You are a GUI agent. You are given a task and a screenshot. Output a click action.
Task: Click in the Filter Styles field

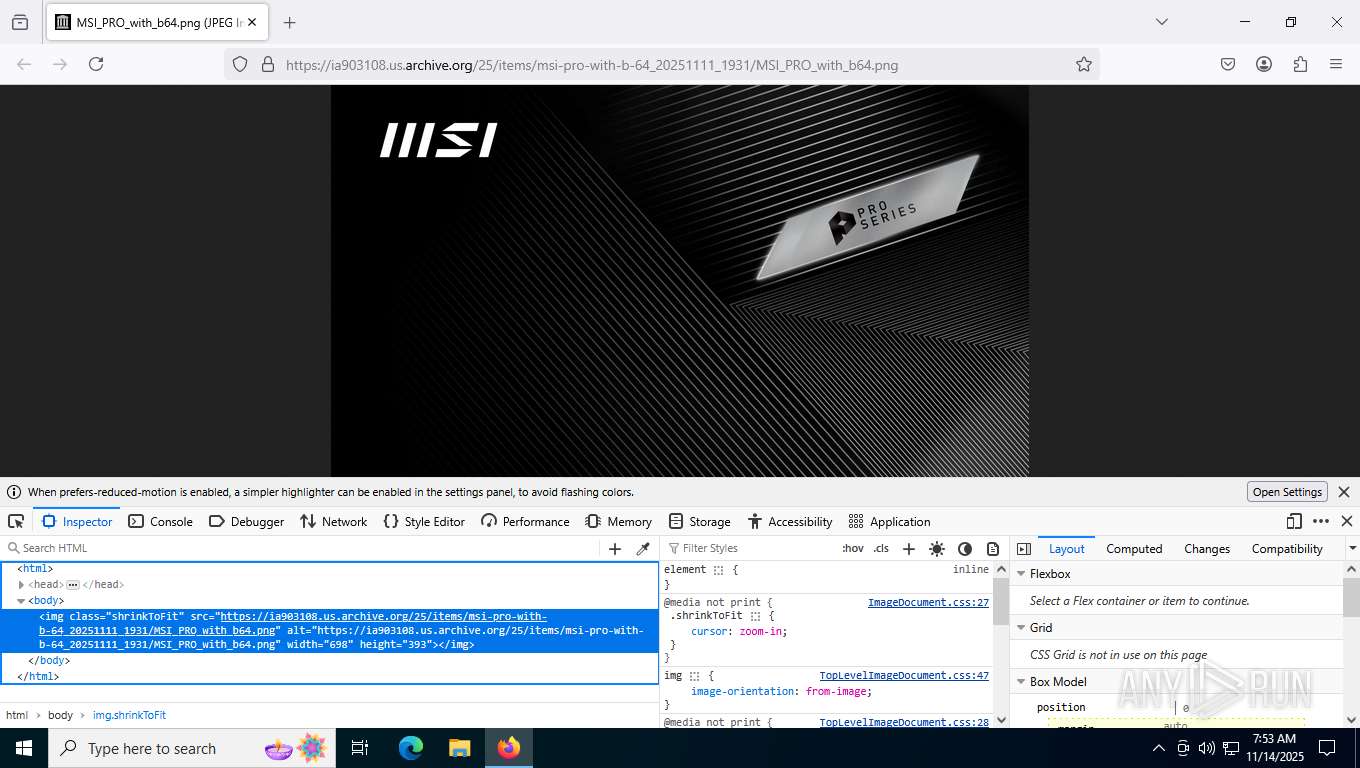[x=750, y=548]
